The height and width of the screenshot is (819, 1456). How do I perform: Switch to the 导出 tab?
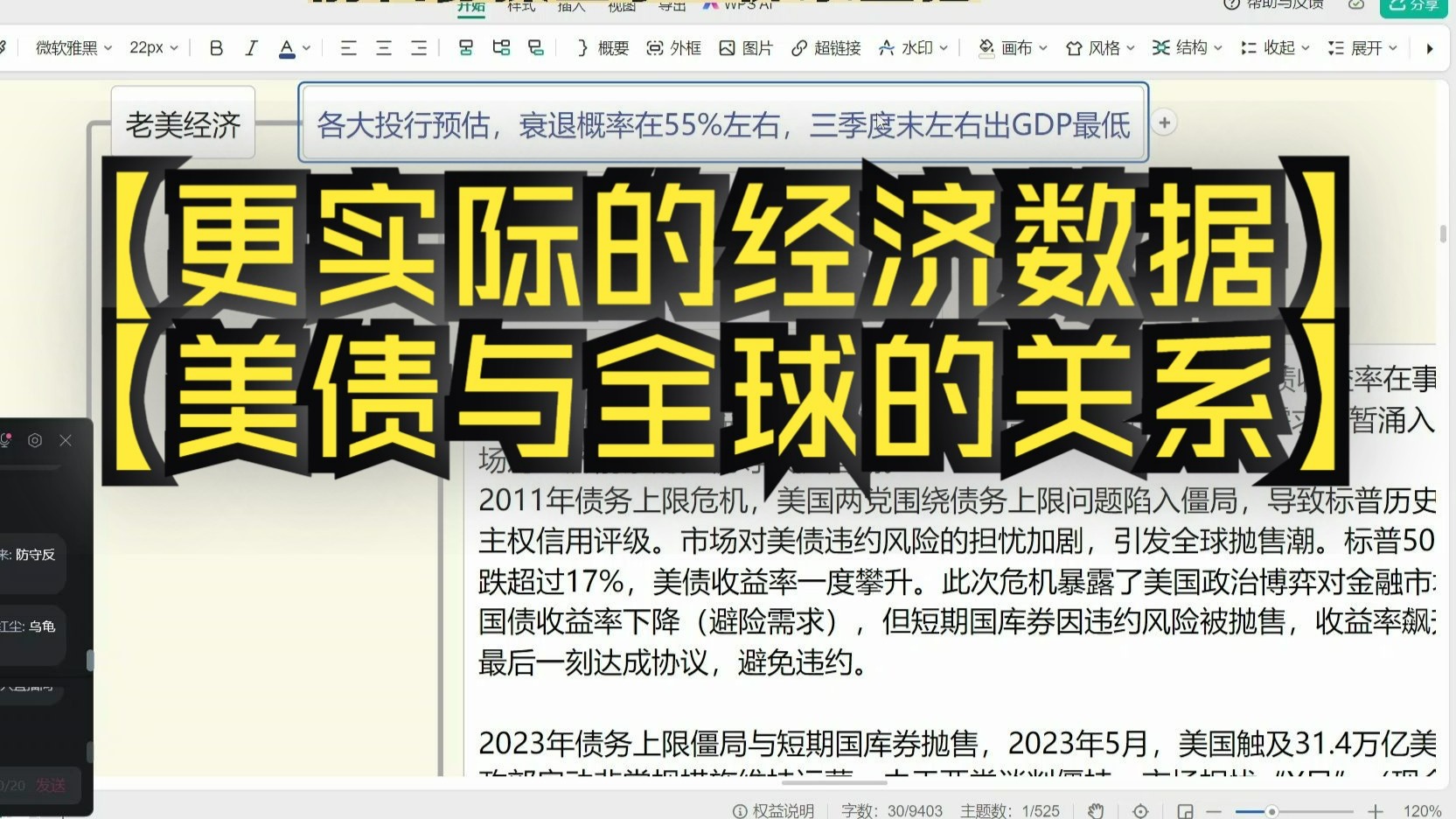pyautogui.click(x=672, y=5)
